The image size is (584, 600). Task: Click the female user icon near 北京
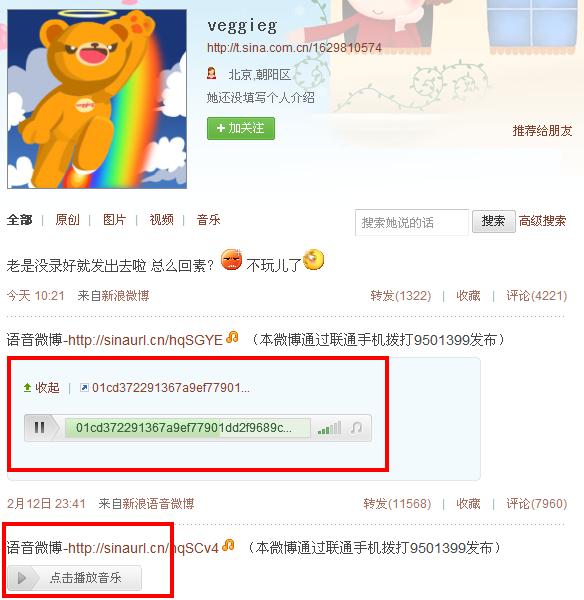tap(211, 73)
